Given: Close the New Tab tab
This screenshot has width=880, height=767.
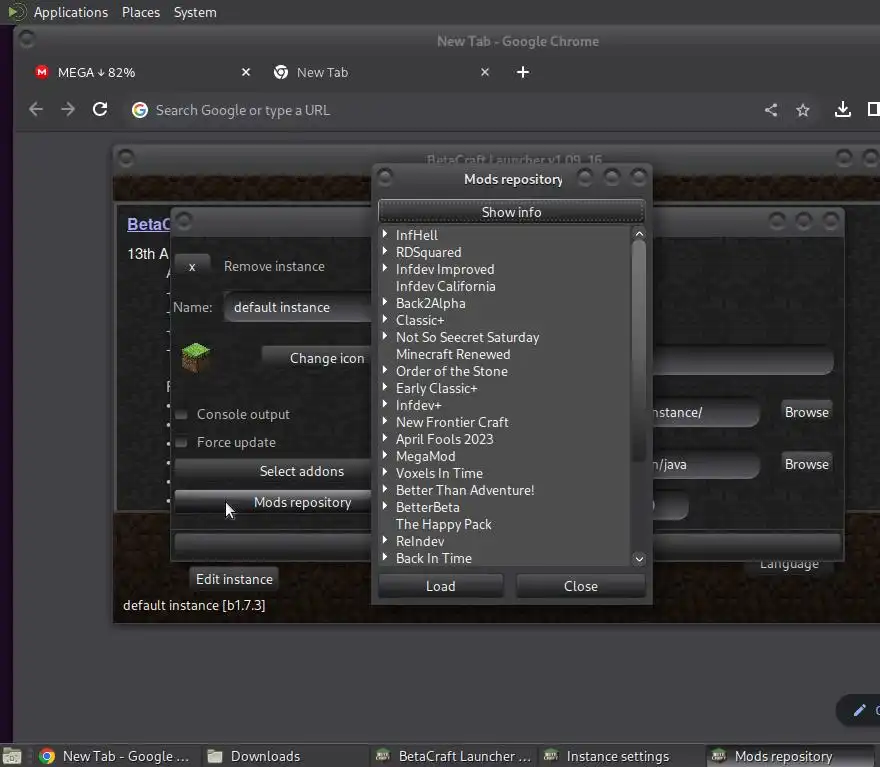Looking at the screenshot, I should [485, 72].
